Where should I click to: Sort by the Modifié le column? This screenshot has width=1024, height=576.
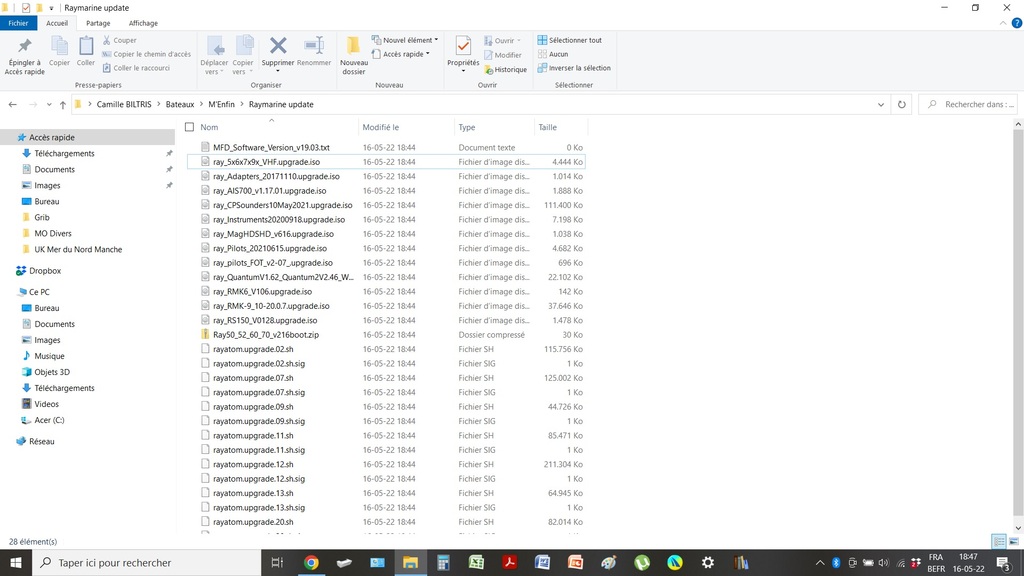[381, 127]
